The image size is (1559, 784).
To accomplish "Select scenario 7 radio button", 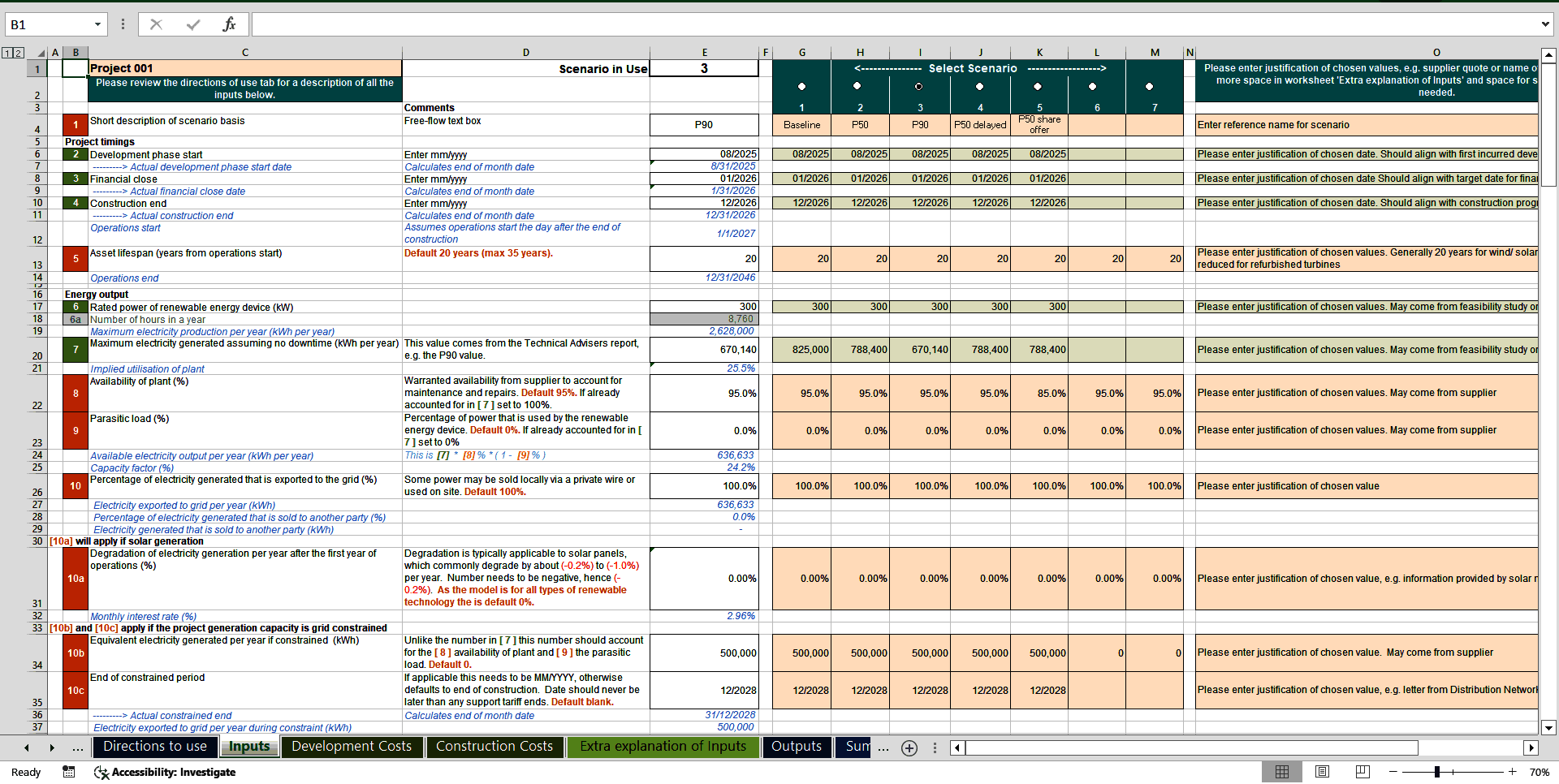I will pyautogui.click(x=1149, y=86).
